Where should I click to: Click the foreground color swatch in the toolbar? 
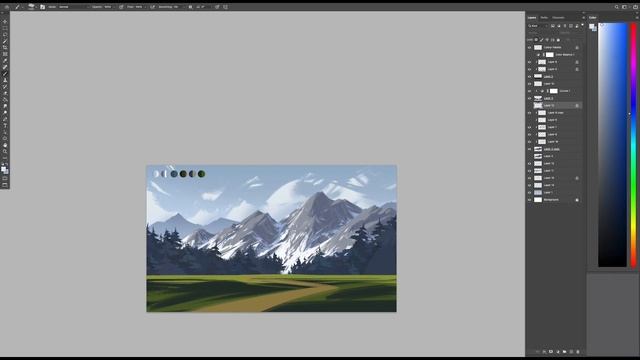pyautogui.click(x=4, y=168)
